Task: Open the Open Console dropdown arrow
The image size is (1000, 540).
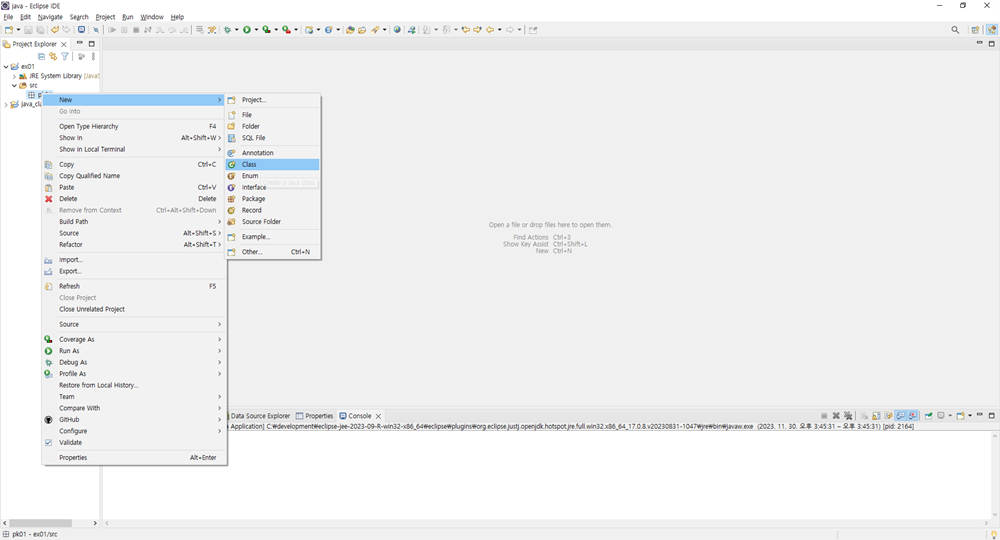Action: (x=970, y=416)
